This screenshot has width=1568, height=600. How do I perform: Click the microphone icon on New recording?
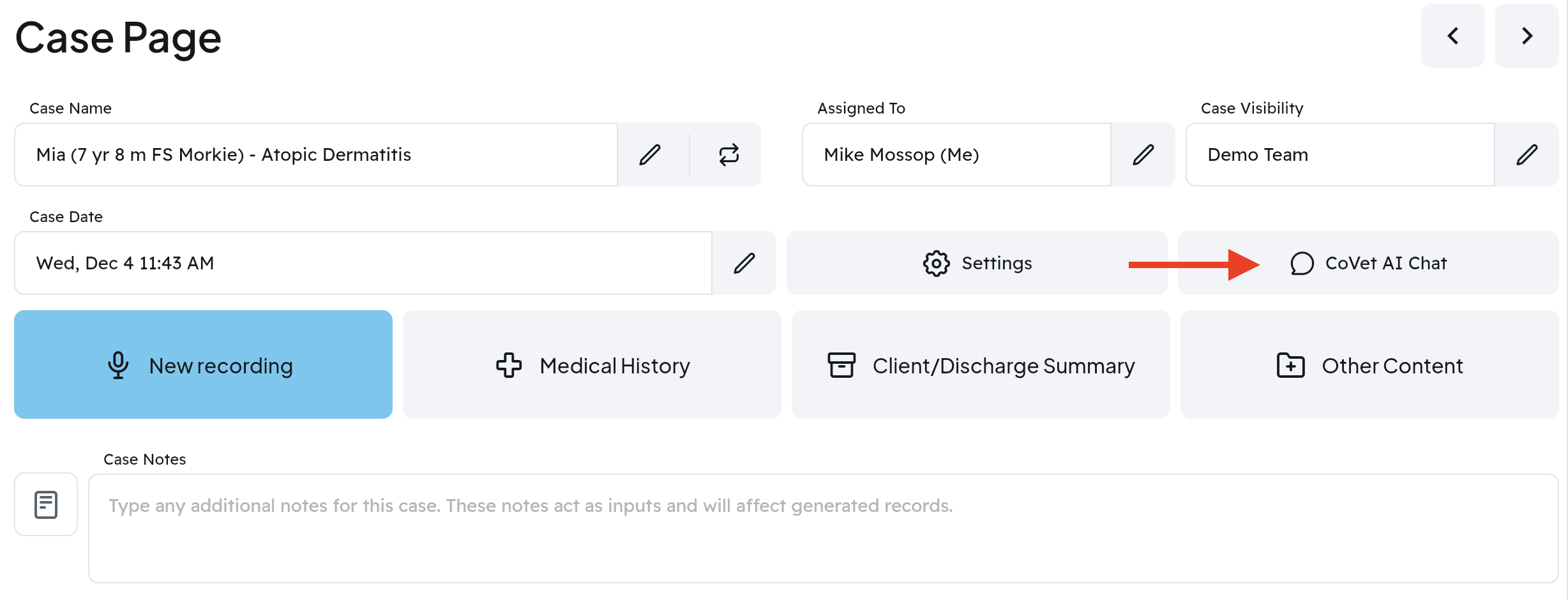[x=118, y=365]
